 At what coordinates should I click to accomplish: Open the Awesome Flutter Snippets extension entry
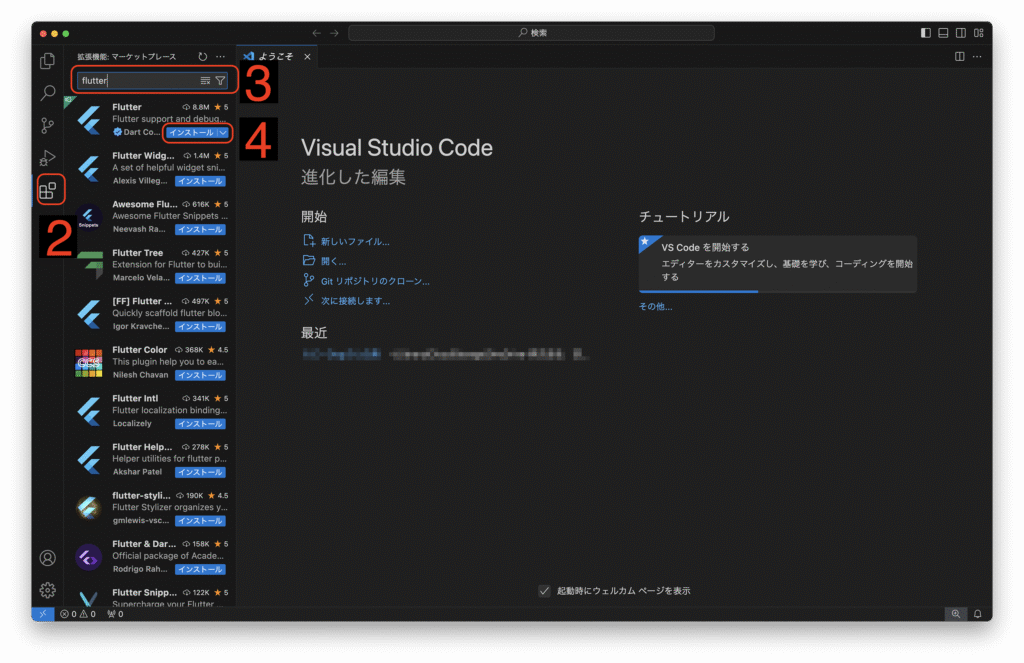click(150, 217)
